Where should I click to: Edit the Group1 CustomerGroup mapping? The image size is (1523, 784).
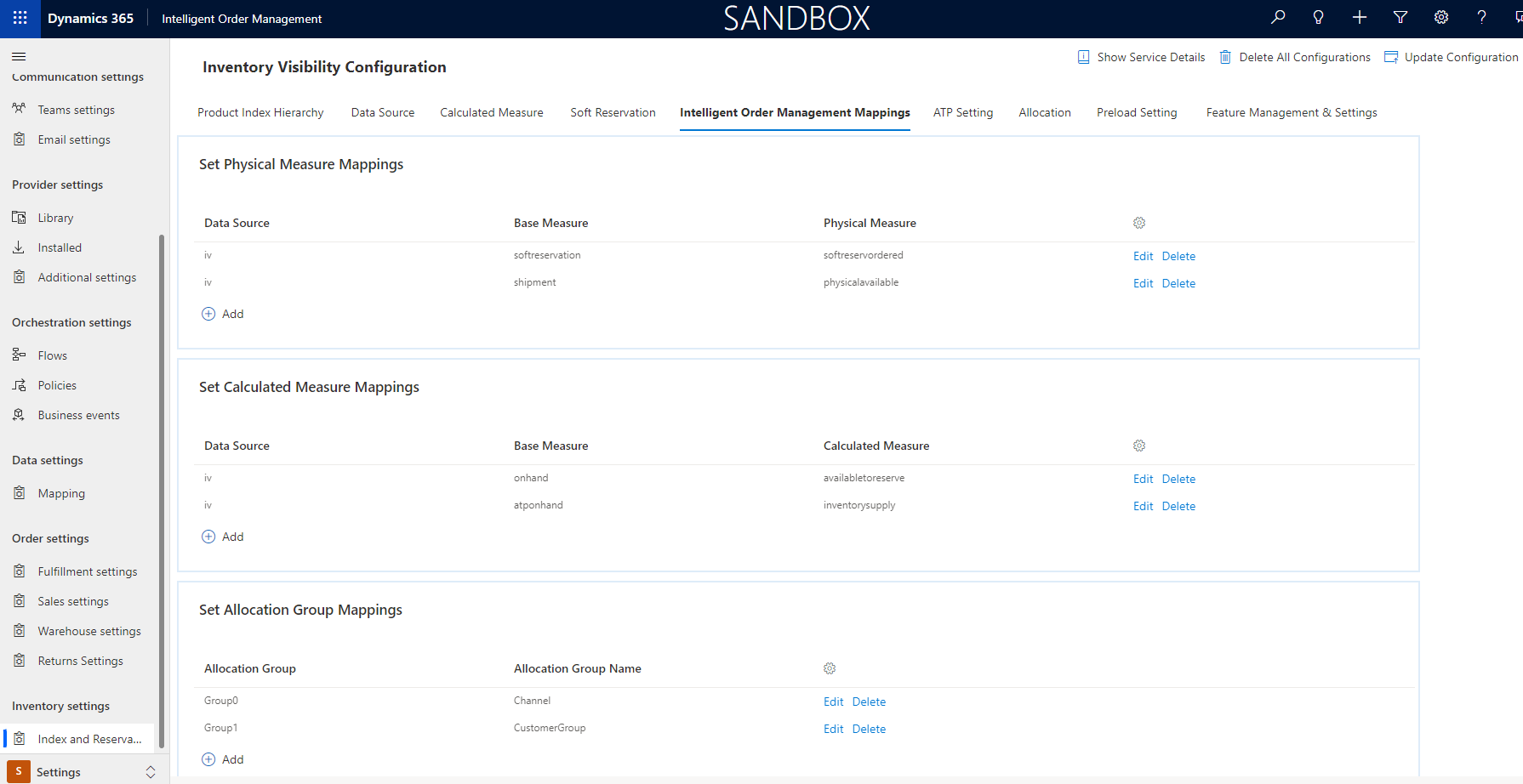point(833,729)
